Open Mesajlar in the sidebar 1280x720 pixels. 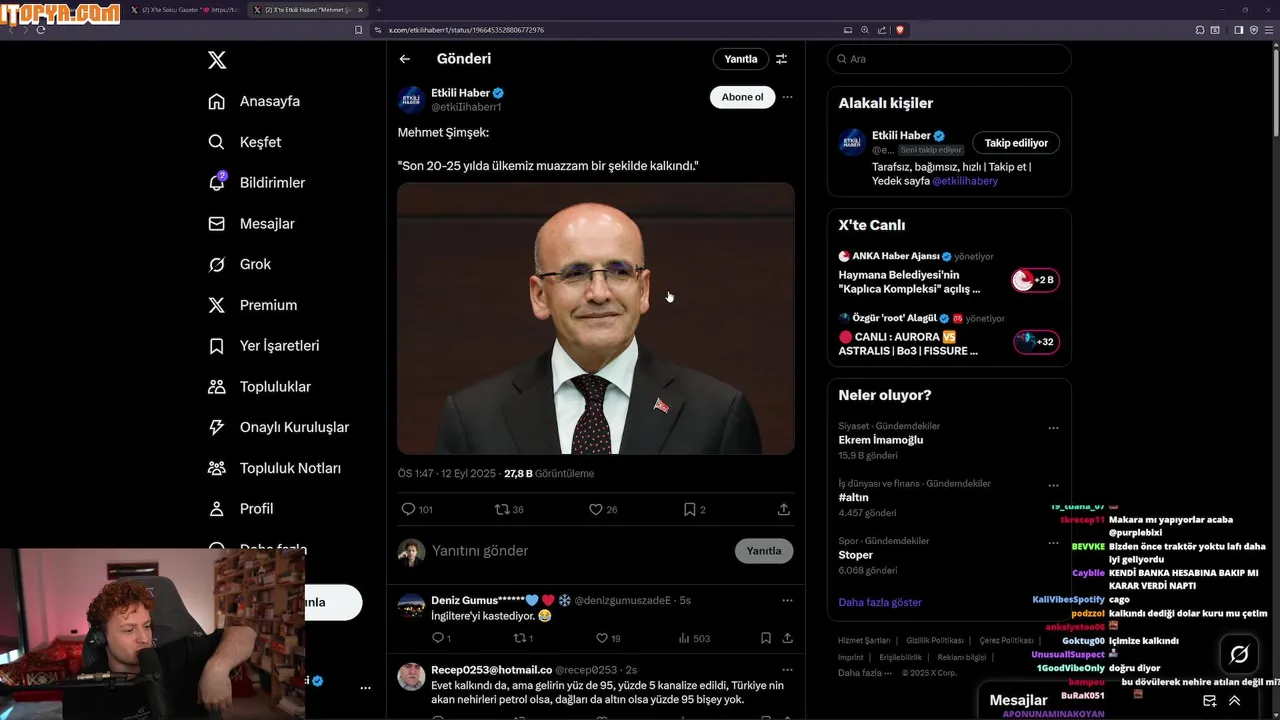(x=251, y=224)
